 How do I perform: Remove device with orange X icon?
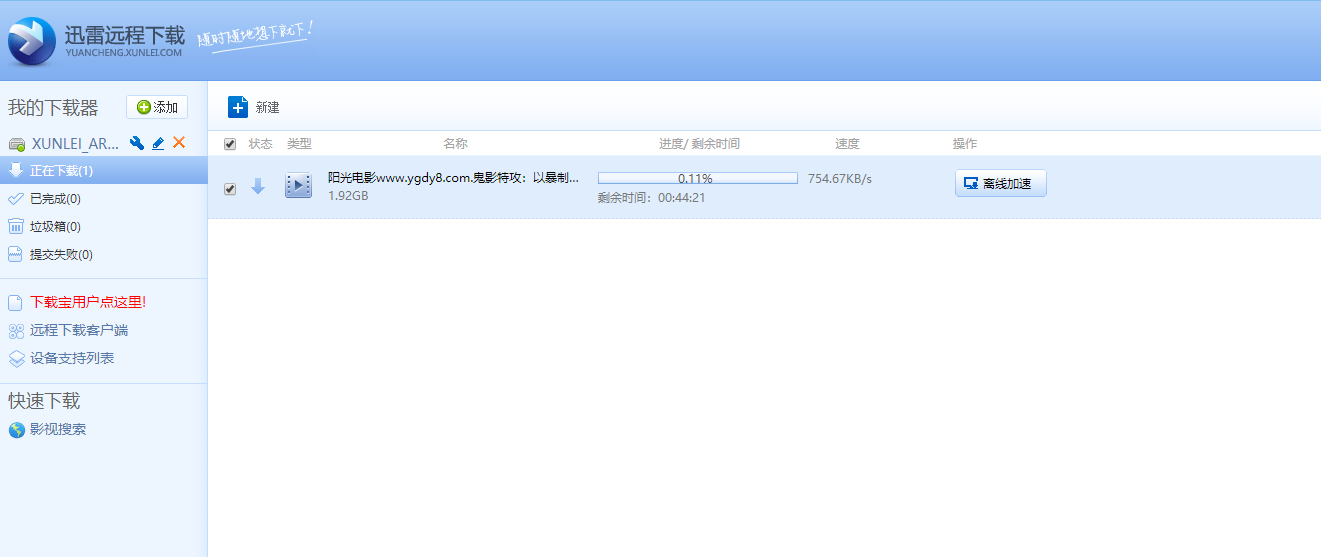(x=179, y=143)
